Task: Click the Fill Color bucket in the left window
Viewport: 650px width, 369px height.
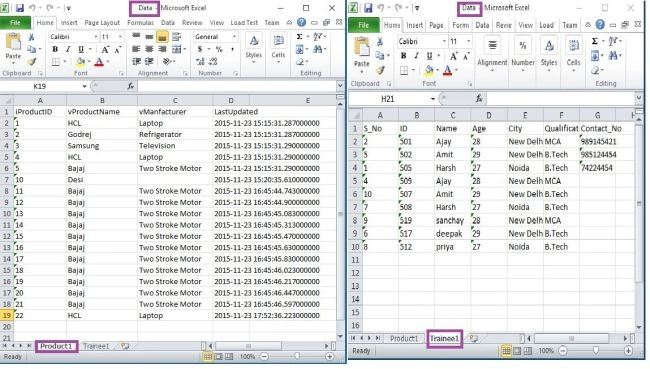Action: (x=80, y=62)
